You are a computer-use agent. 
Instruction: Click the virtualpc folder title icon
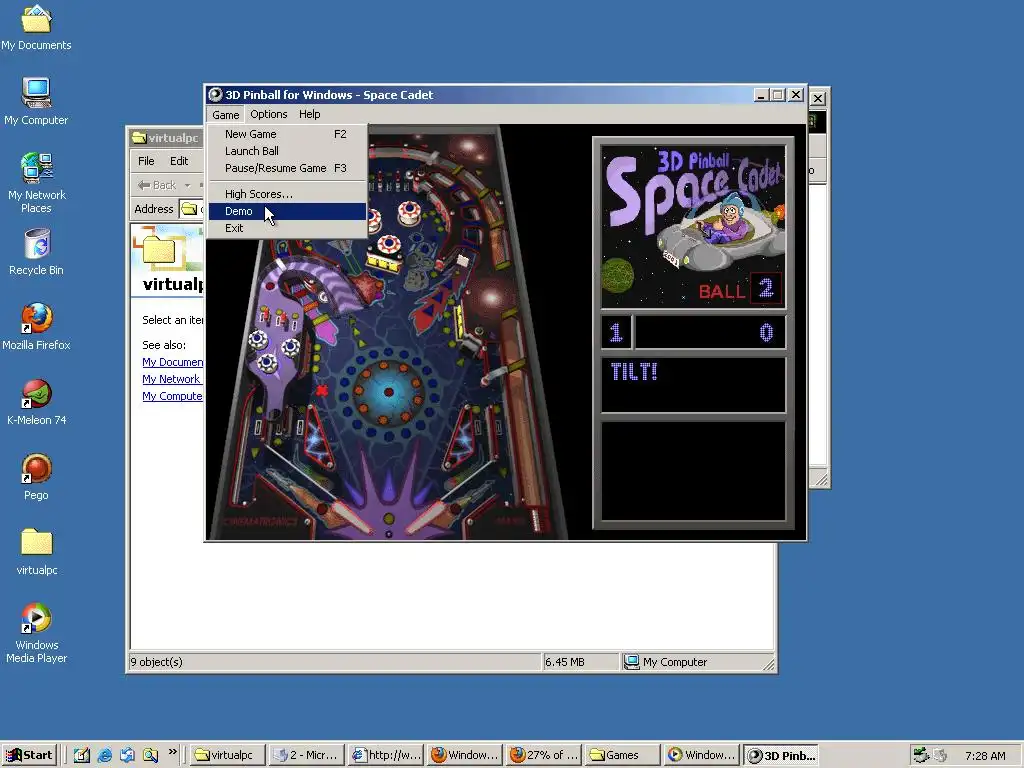pyautogui.click(x=138, y=138)
